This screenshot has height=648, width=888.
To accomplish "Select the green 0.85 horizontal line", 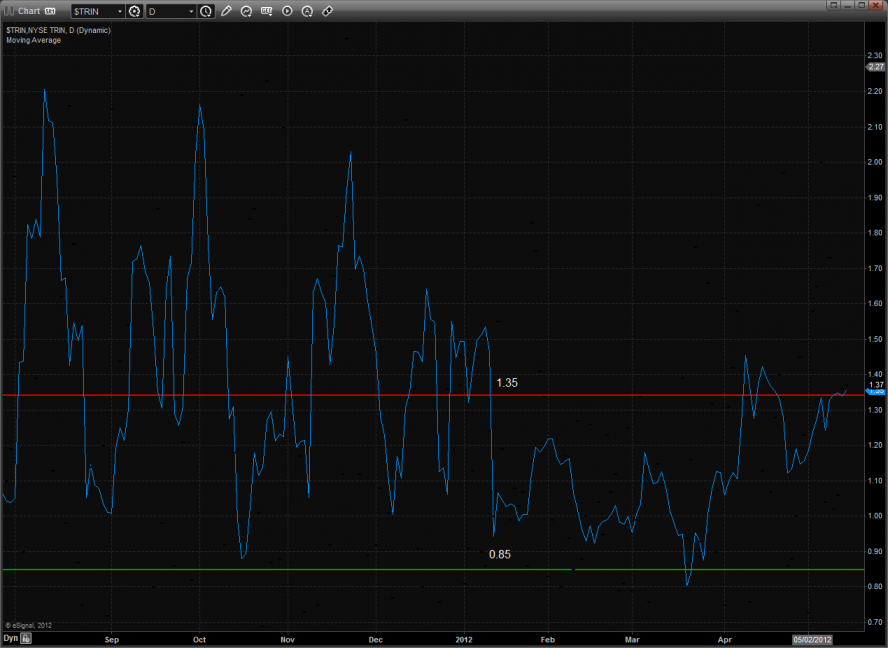I will pyautogui.click(x=300, y=569).
